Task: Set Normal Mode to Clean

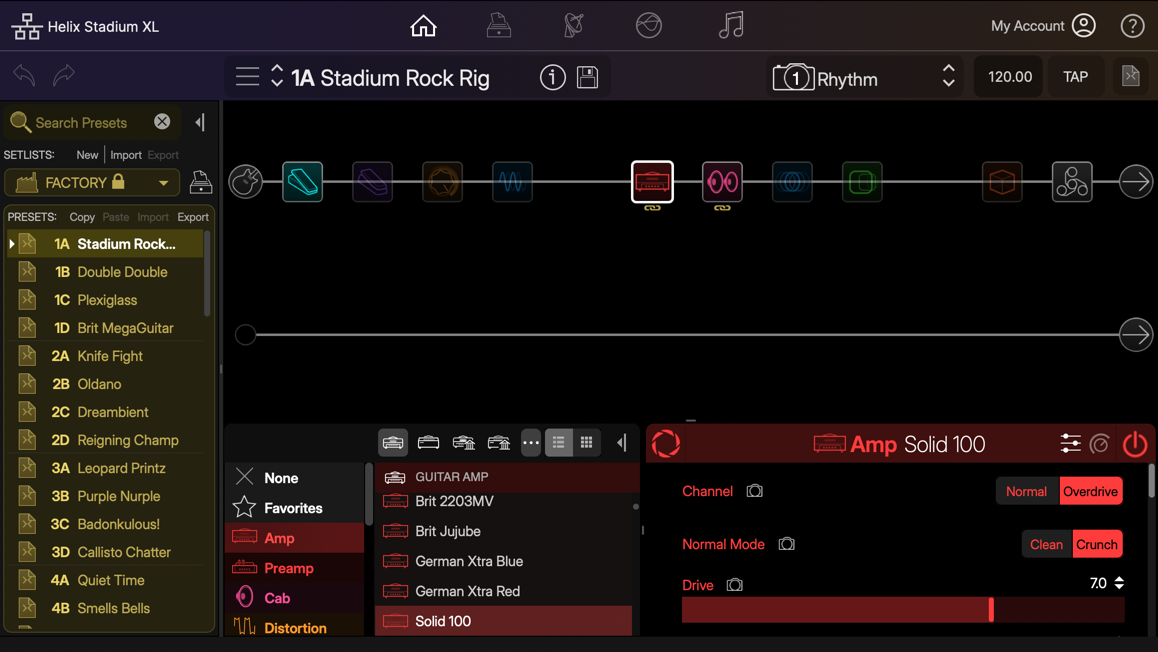Action: click(x=1046, y=544)
